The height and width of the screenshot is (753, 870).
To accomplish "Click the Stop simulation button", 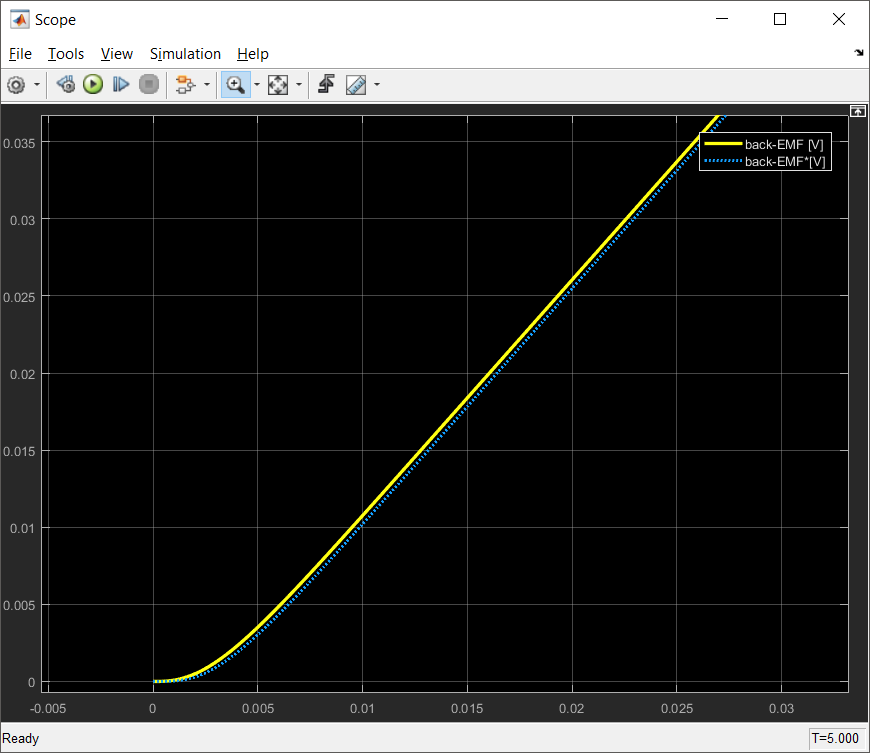I will [149, 84].
